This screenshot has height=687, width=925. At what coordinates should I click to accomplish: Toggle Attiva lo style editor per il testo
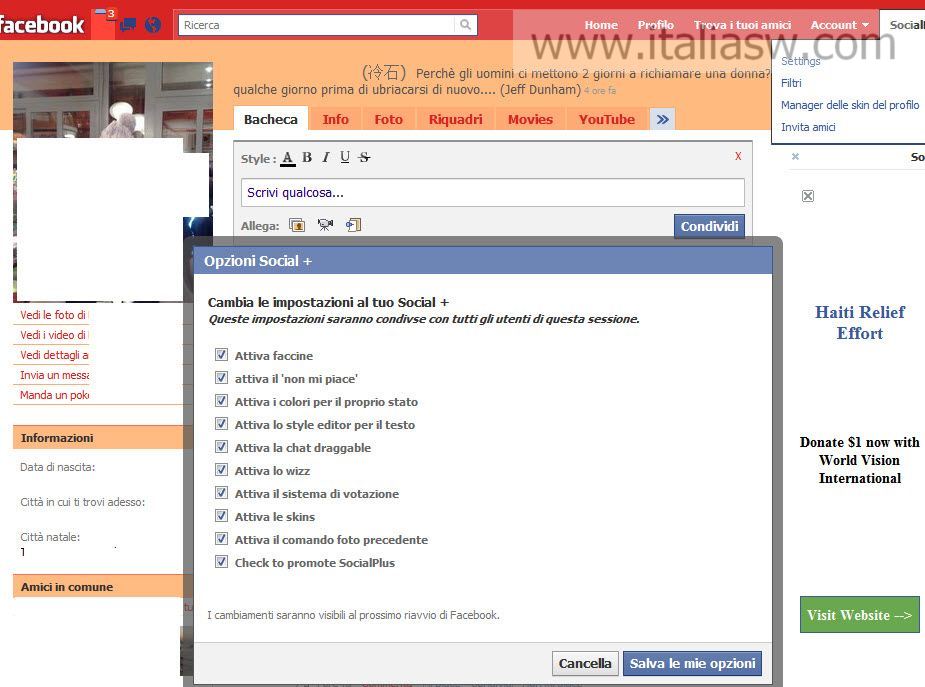(221, 423)
